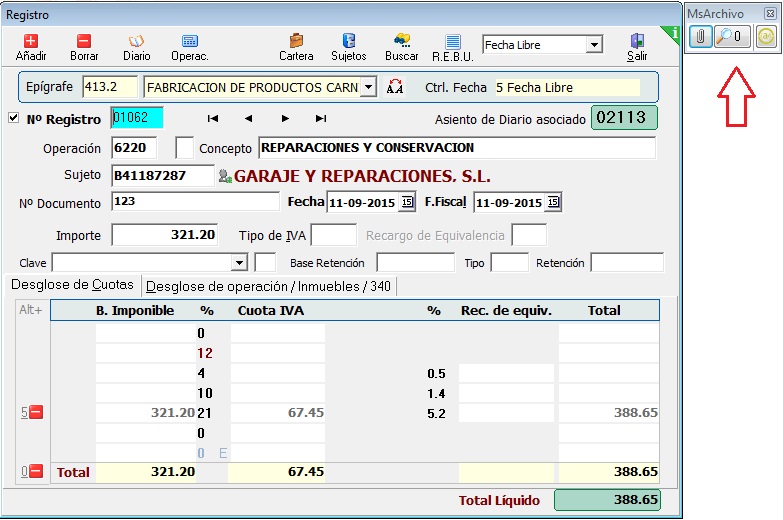Click the small field next to Clave dropdown
The image size is (783, 520).
[265, 262]
